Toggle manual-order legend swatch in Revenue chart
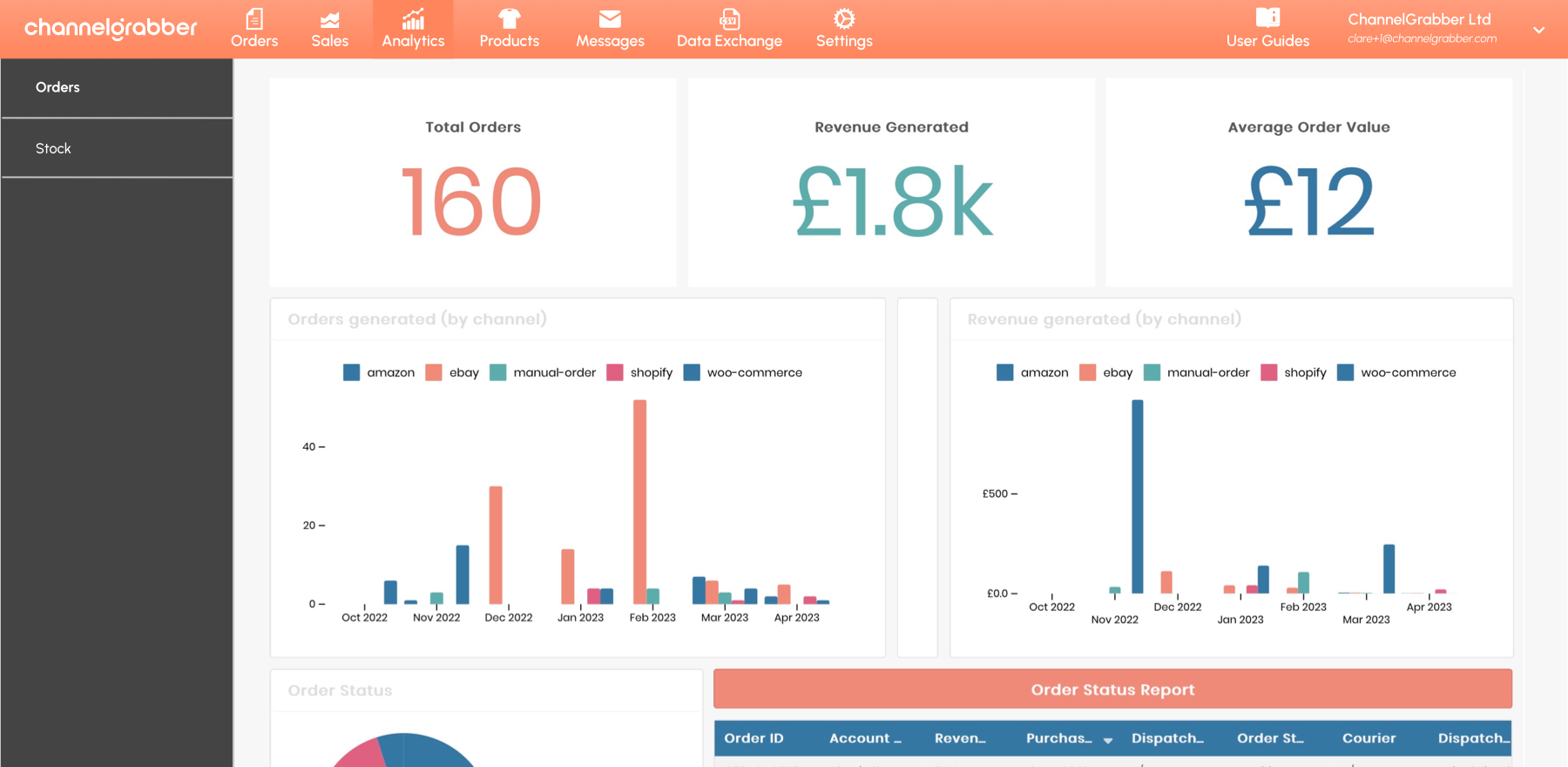The width and height of the screenshot is (1568, 767). [1152, 372]
